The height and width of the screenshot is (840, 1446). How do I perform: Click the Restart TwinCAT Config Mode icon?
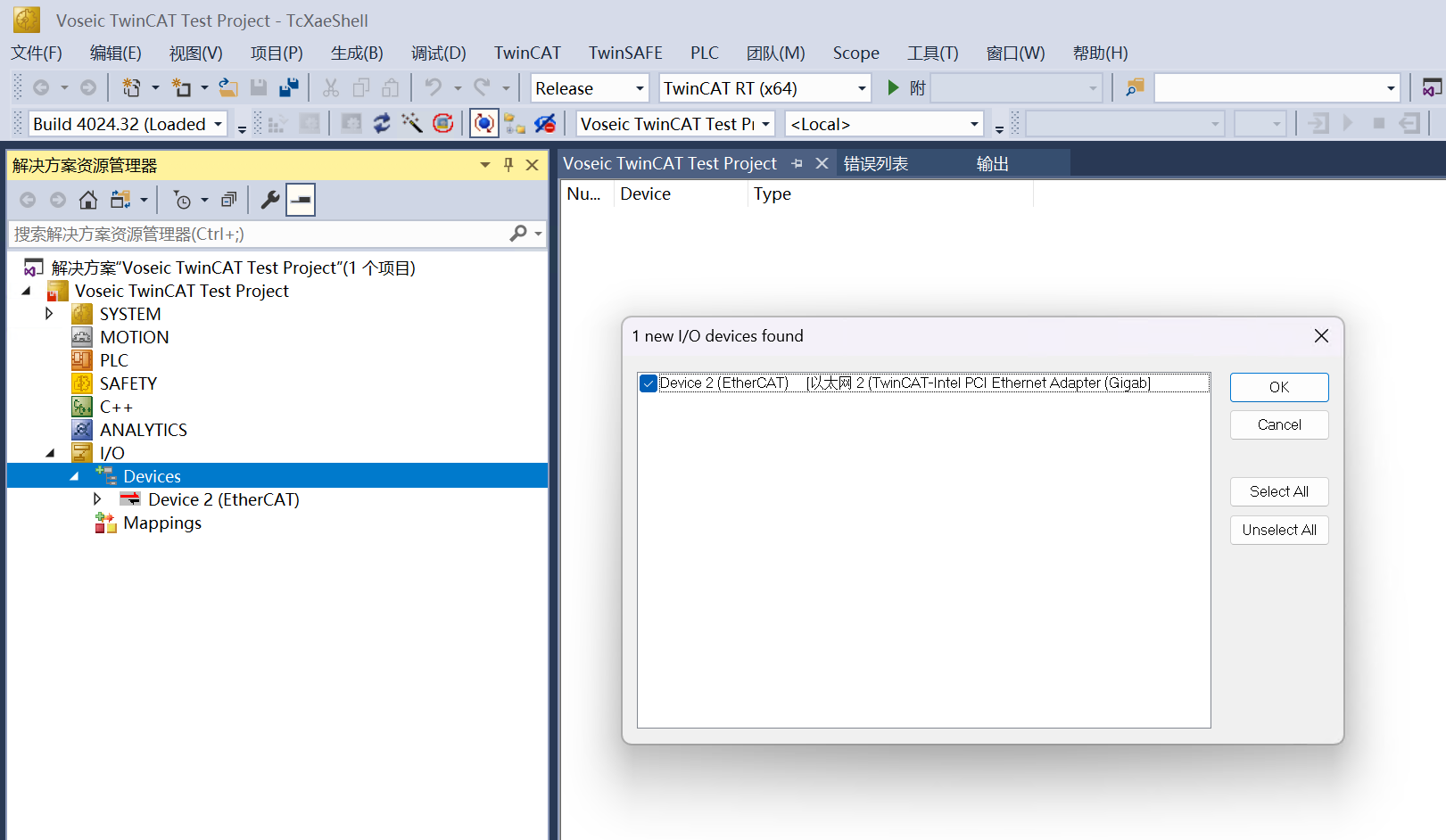point(351,123)
